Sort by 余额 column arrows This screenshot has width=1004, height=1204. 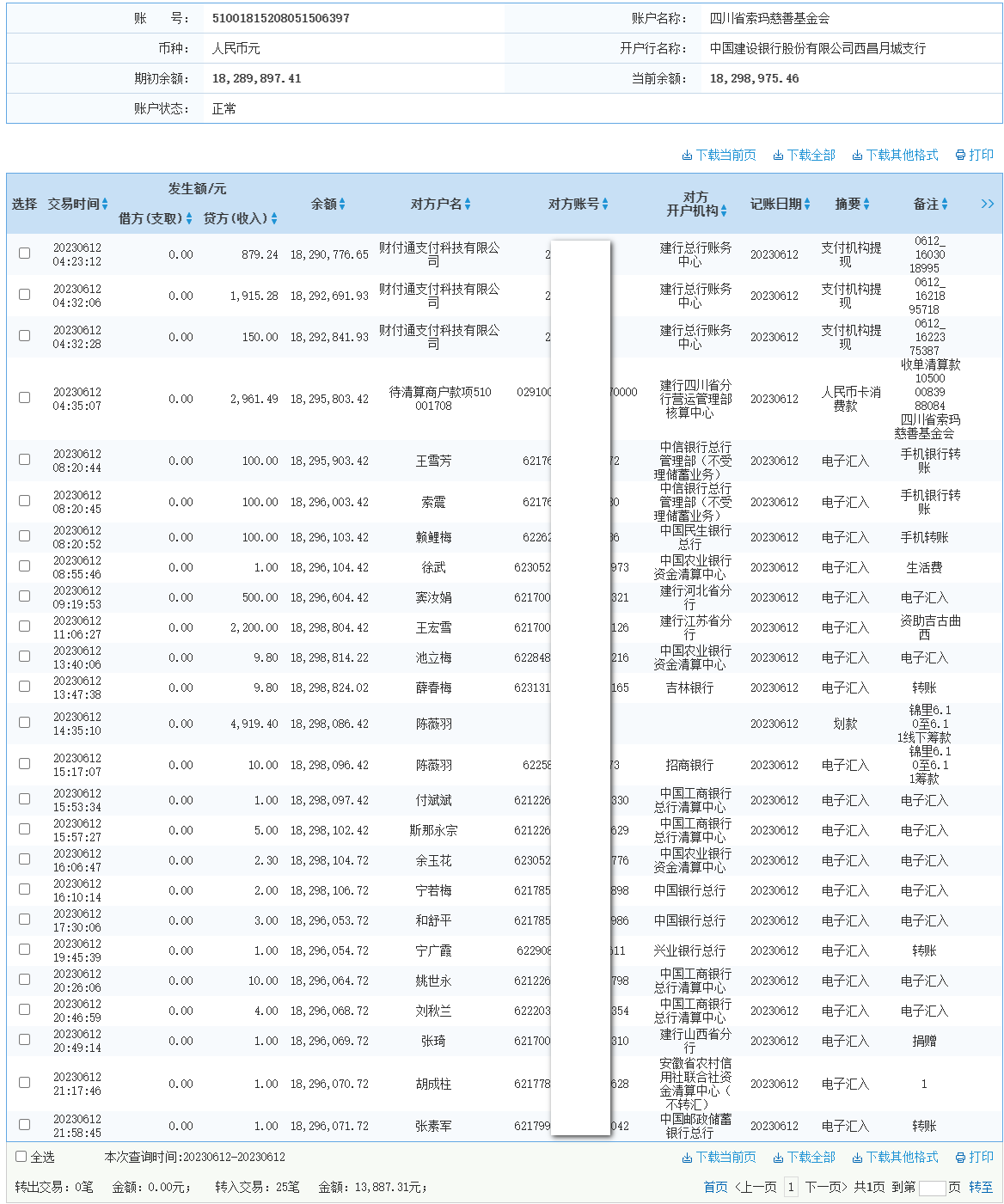point(342,204)
